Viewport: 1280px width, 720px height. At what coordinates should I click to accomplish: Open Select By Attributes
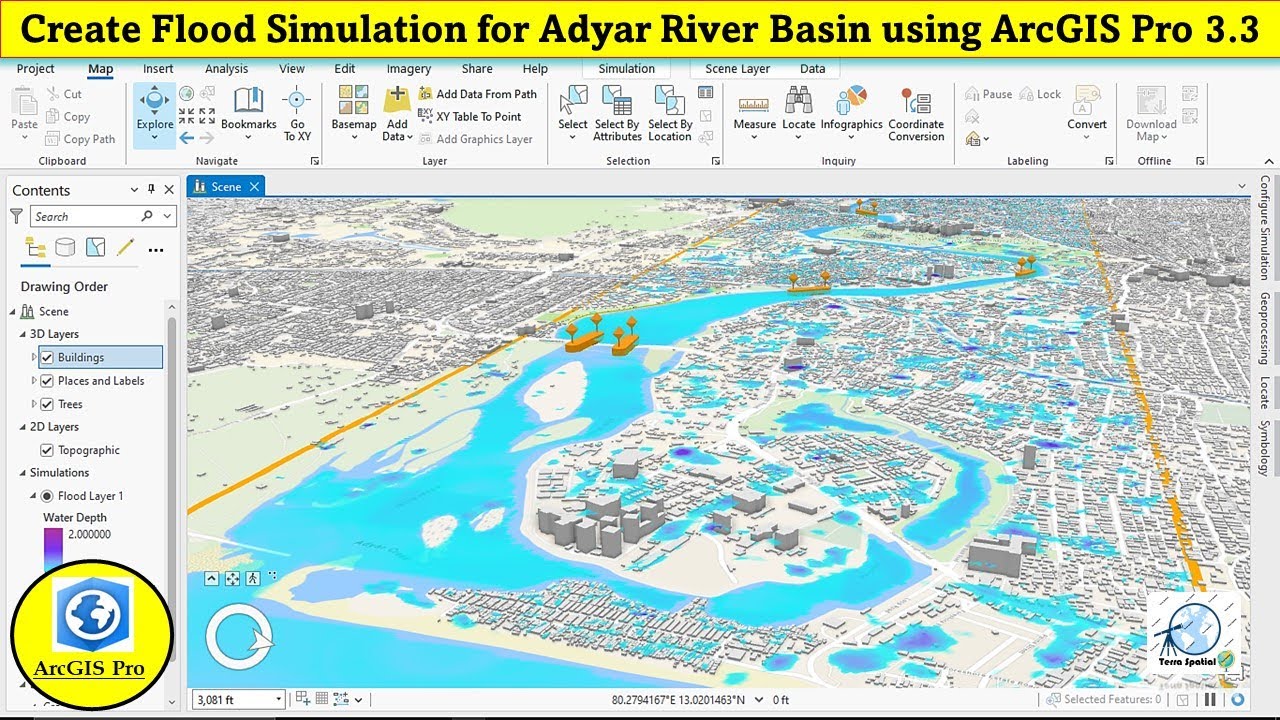point(617,113)
